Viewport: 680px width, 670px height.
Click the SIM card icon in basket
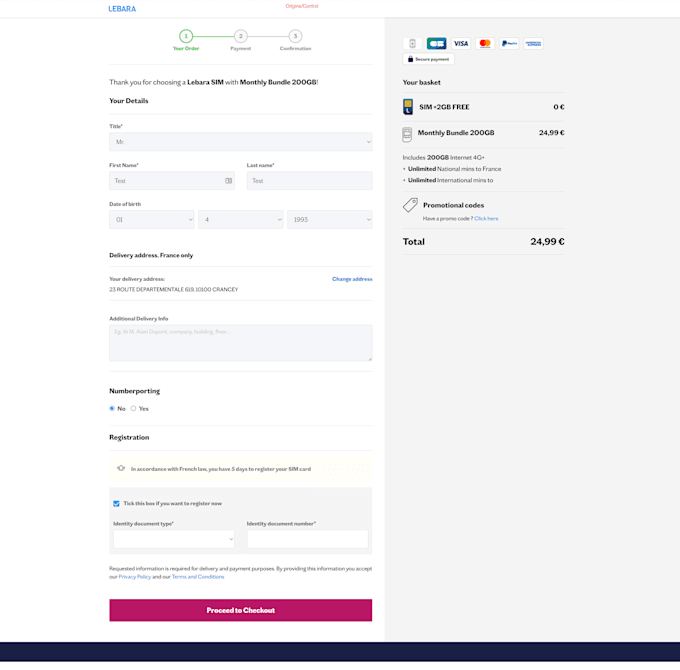click(x=408, y=107)
